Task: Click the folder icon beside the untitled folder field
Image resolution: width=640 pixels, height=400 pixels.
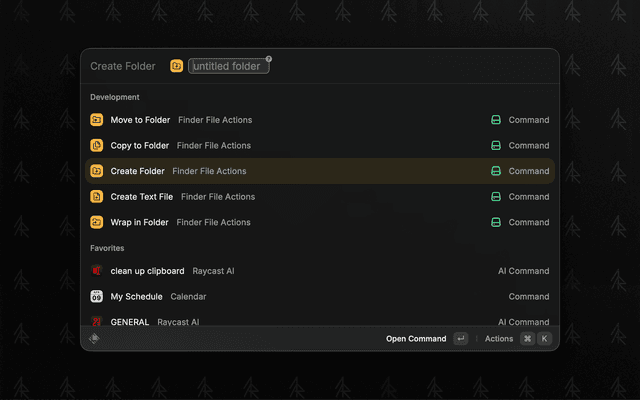Action: click(177, 66)
